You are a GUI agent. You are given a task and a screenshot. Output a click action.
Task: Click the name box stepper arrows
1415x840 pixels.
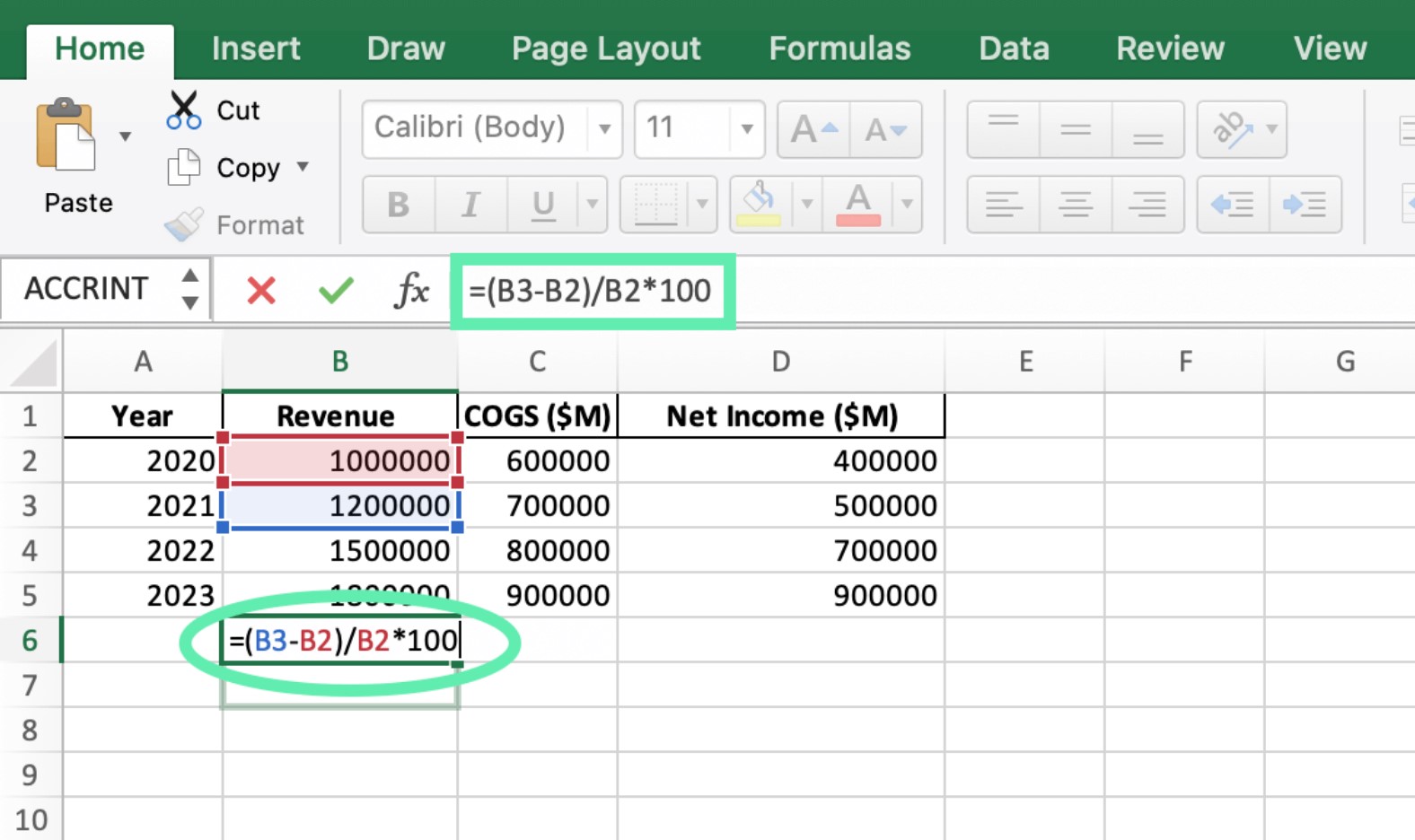point(190,289)
